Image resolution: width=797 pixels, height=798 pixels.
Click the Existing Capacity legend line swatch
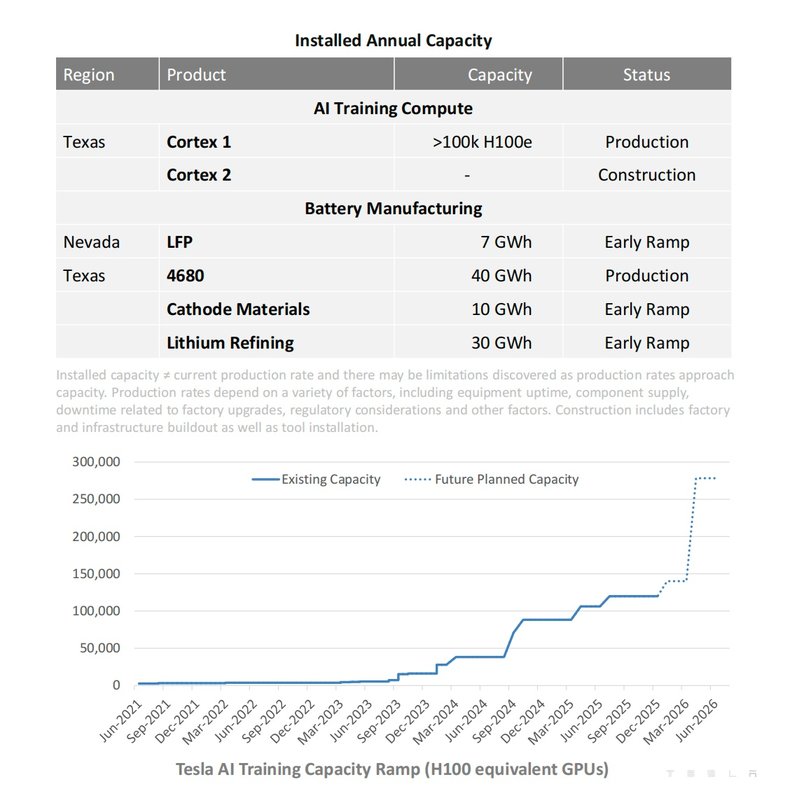(x=264, y=479)
